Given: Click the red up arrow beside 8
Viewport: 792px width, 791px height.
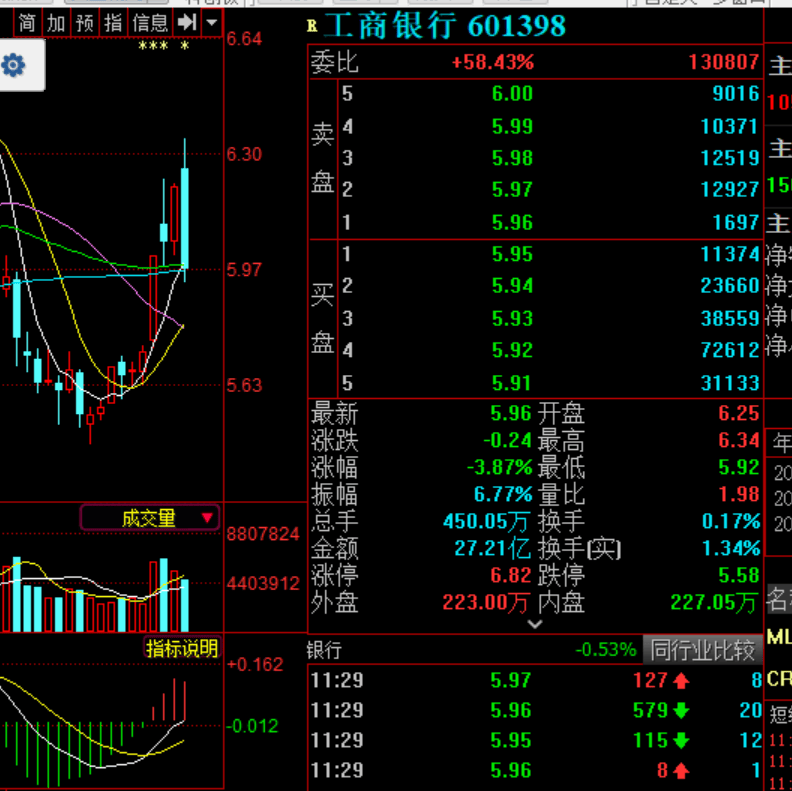Looking at the screenshot, I should [681, 770].
